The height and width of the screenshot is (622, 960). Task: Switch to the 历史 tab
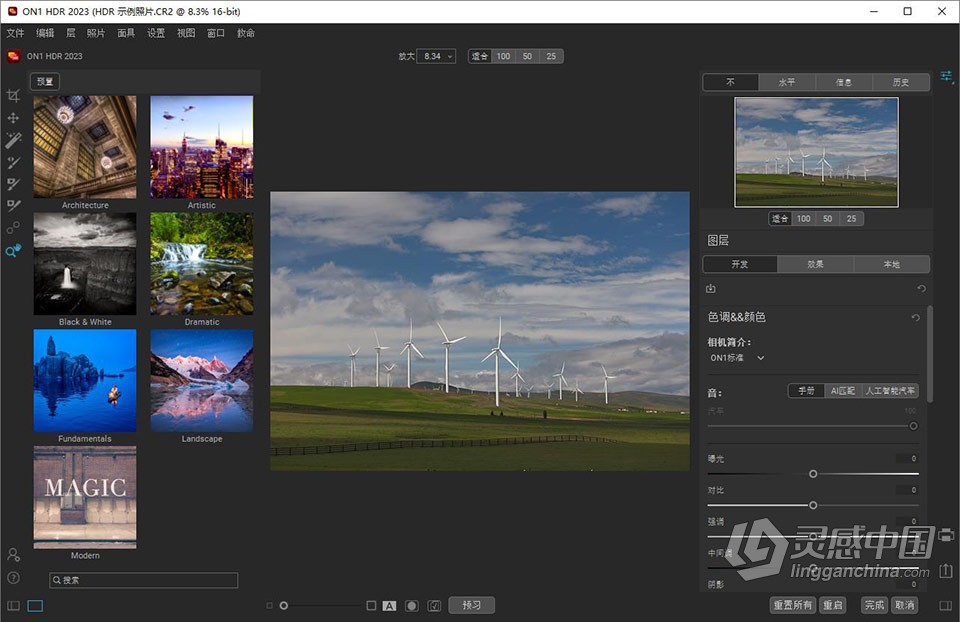tap(901, 81)
